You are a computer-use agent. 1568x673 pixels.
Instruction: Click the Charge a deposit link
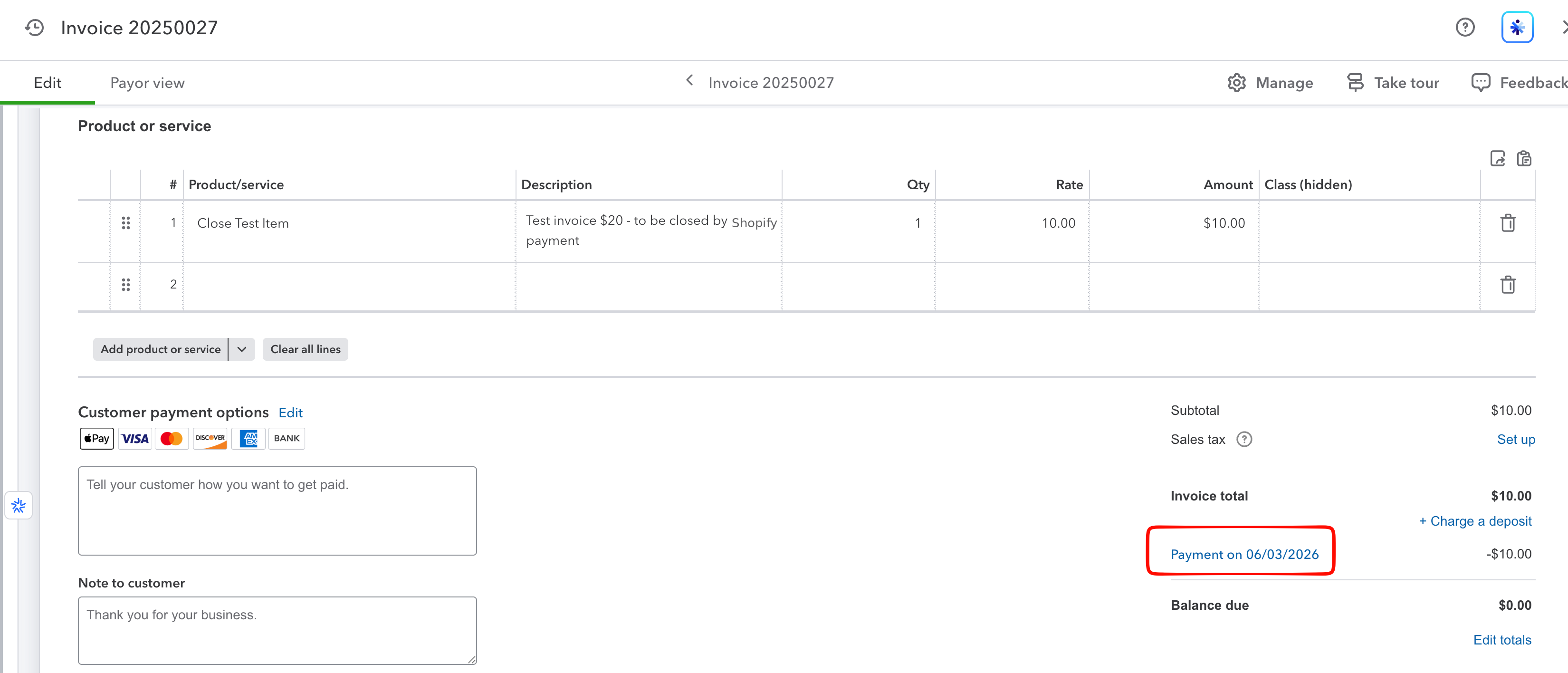coord(1475,521)
